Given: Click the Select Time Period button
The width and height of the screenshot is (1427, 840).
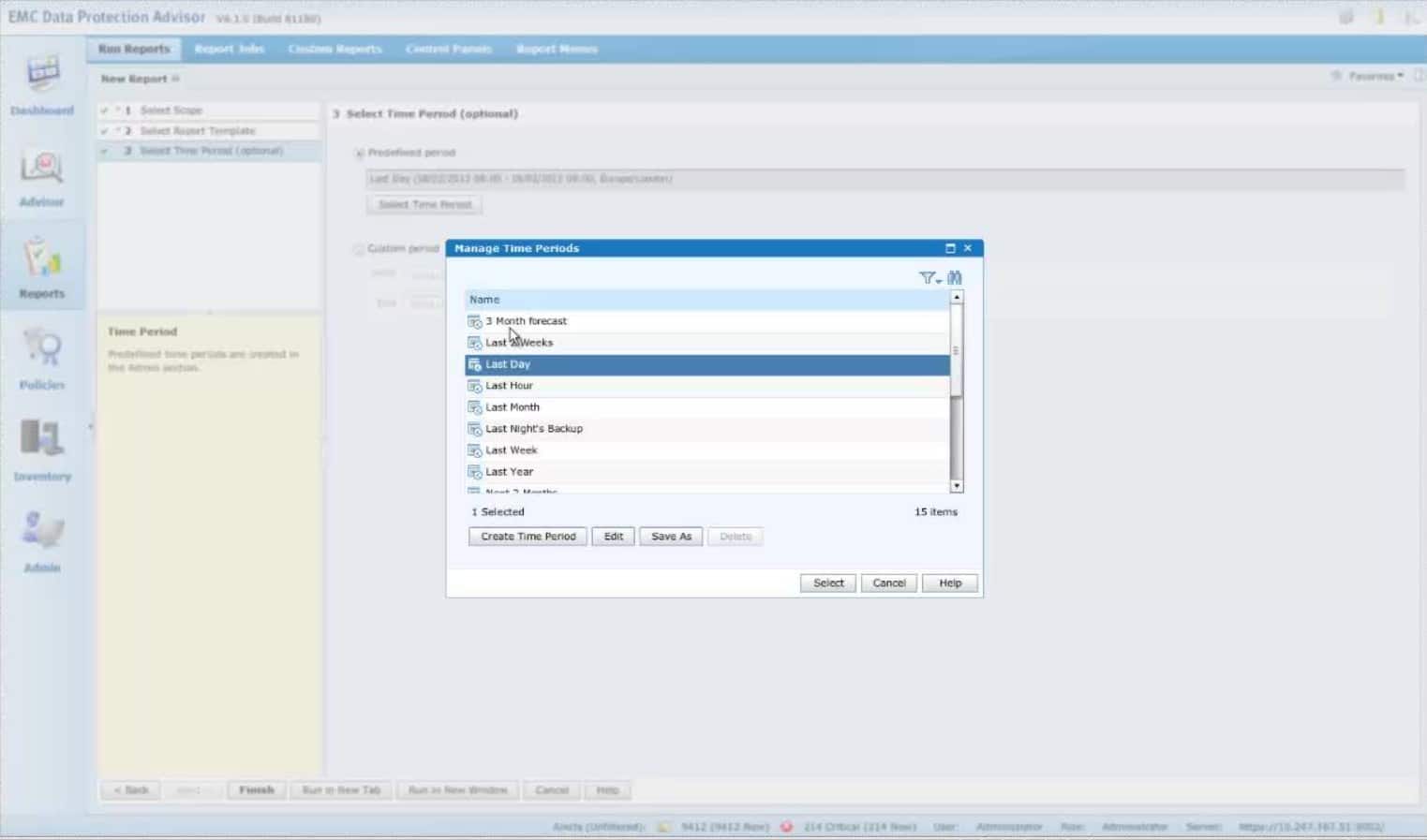Looking at the screenshot, I should click(x=424, y=204).
